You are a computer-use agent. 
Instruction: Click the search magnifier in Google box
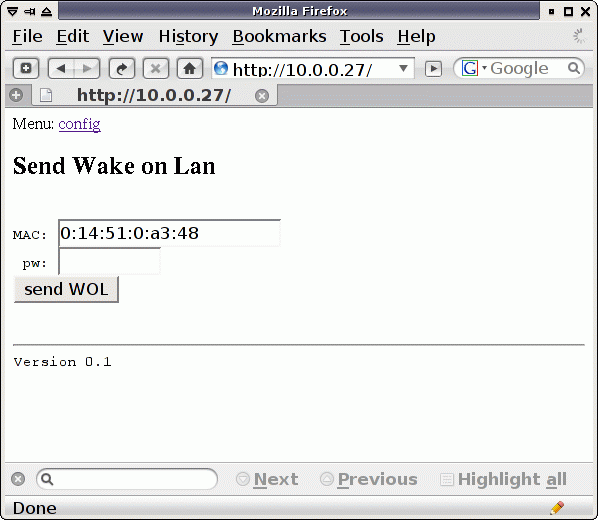tap(574, 68)
